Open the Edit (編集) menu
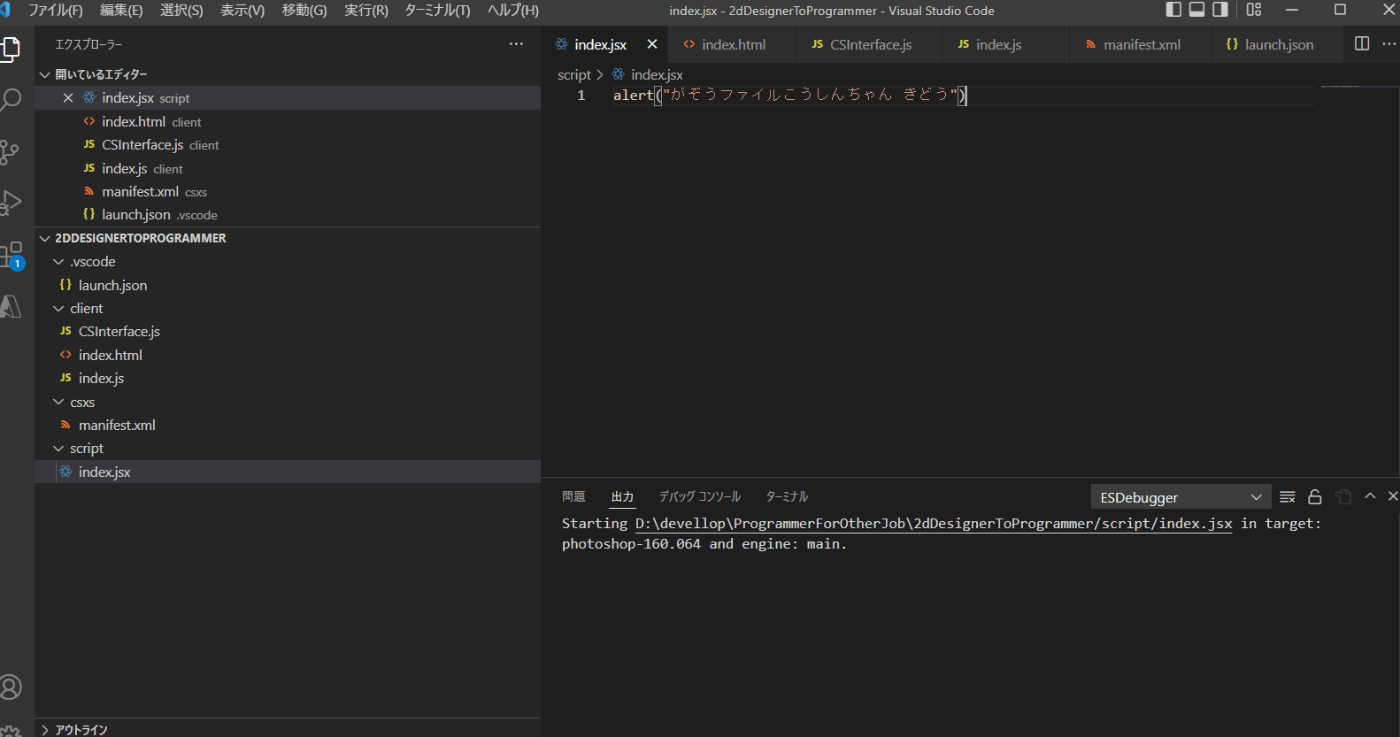 (121, 10)
